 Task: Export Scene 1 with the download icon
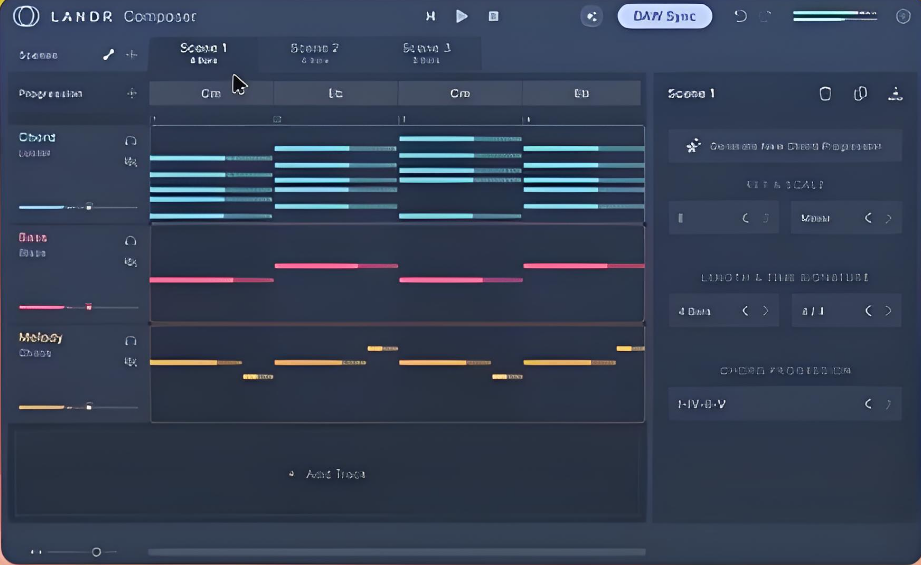point(895,94)
